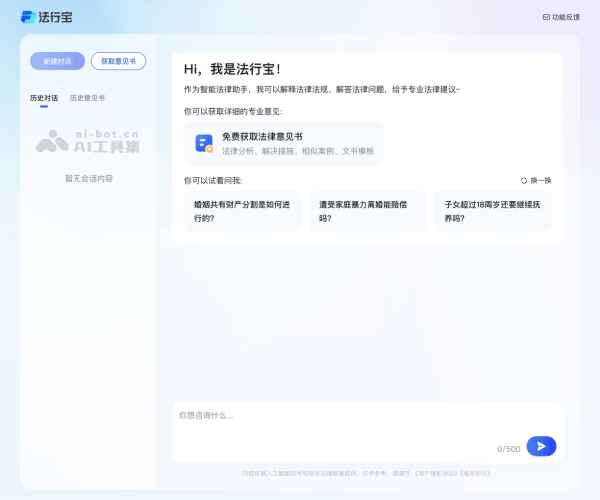Click the legal opinion document icon
Screen dimensions: 600x500
(x=204, y=143)
